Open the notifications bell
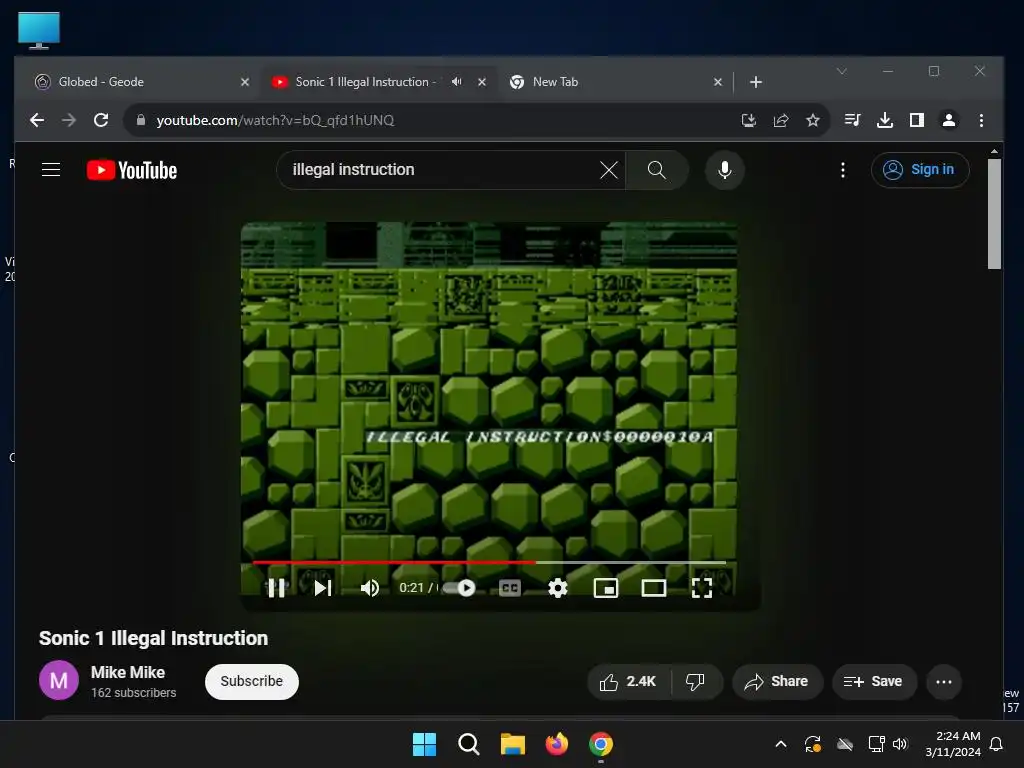 [x=996, y=744]
